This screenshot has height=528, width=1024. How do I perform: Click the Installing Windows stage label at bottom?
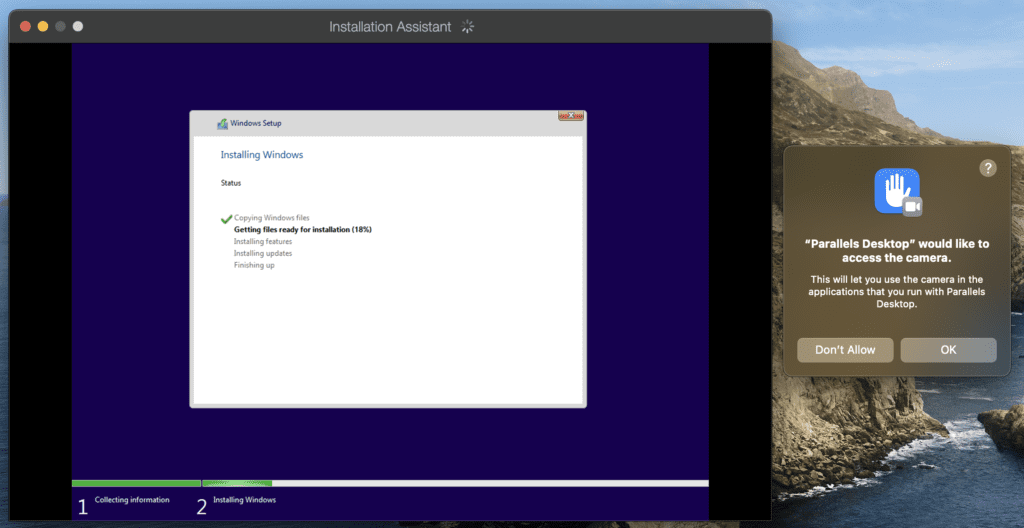click(245, 500)
